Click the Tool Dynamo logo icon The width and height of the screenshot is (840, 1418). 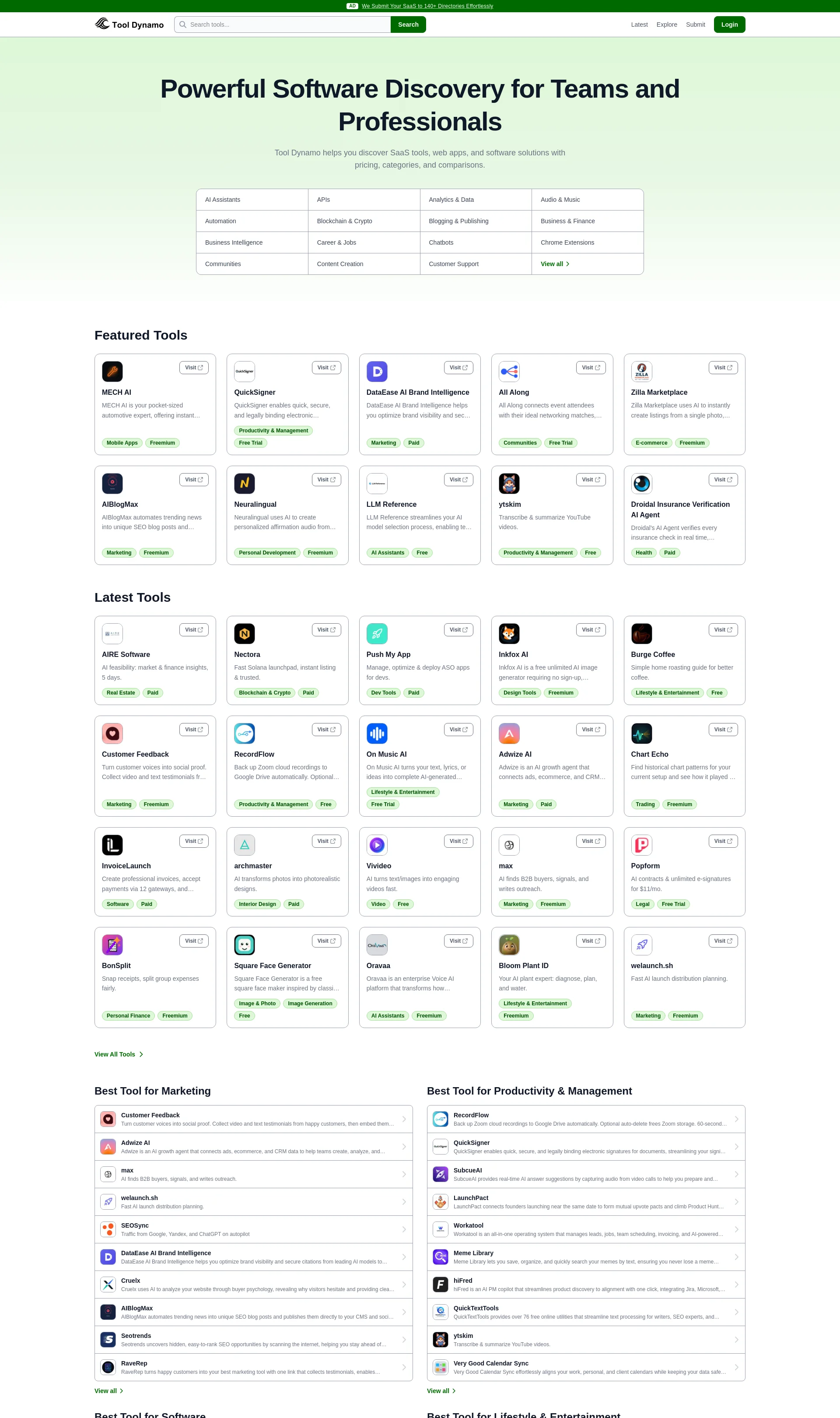[102, 24]
